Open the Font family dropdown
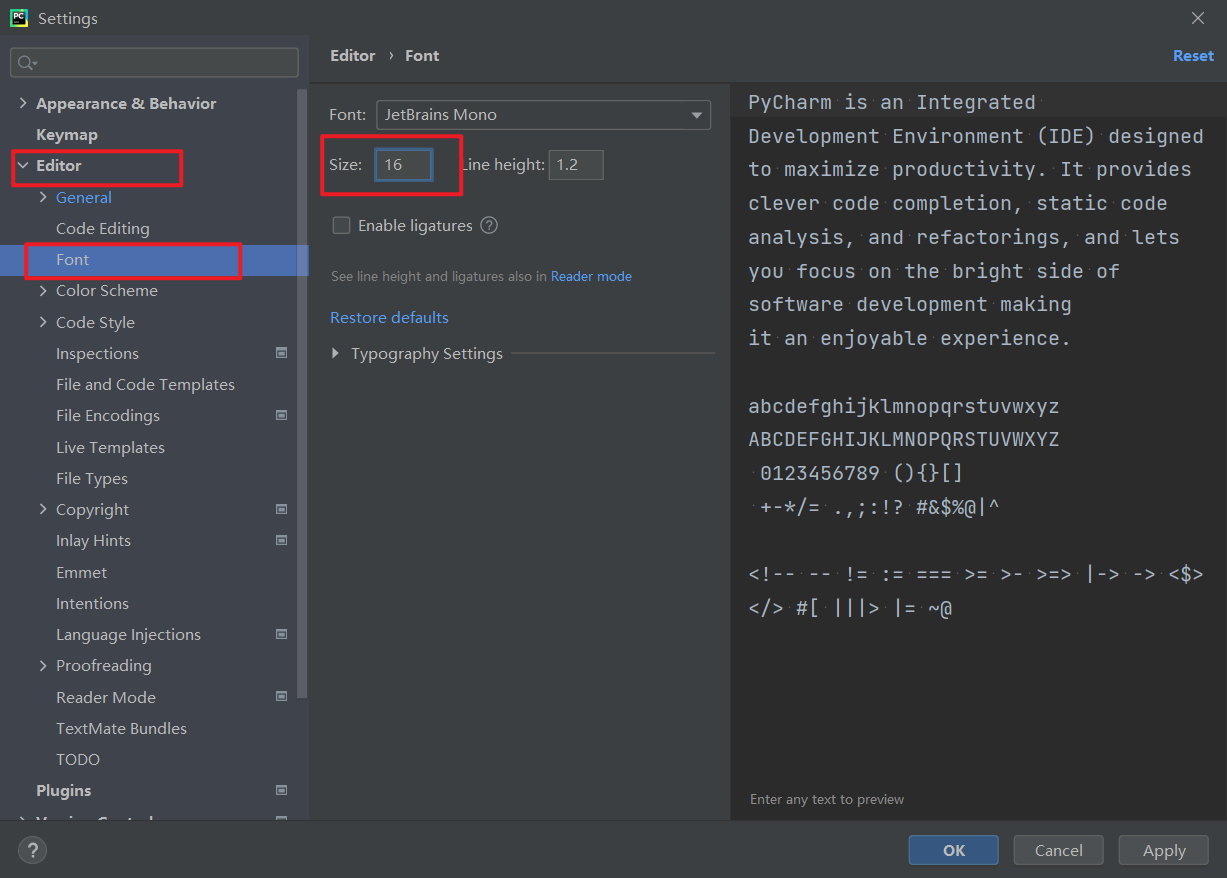1227x878 pixels. 543,114
